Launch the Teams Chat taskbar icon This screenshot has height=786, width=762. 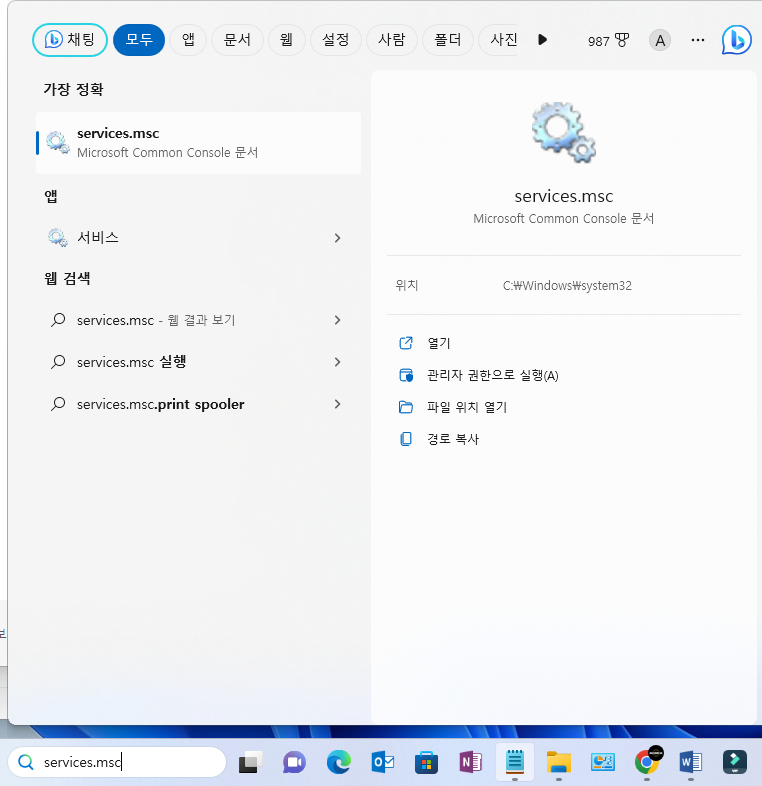(294, 762)
